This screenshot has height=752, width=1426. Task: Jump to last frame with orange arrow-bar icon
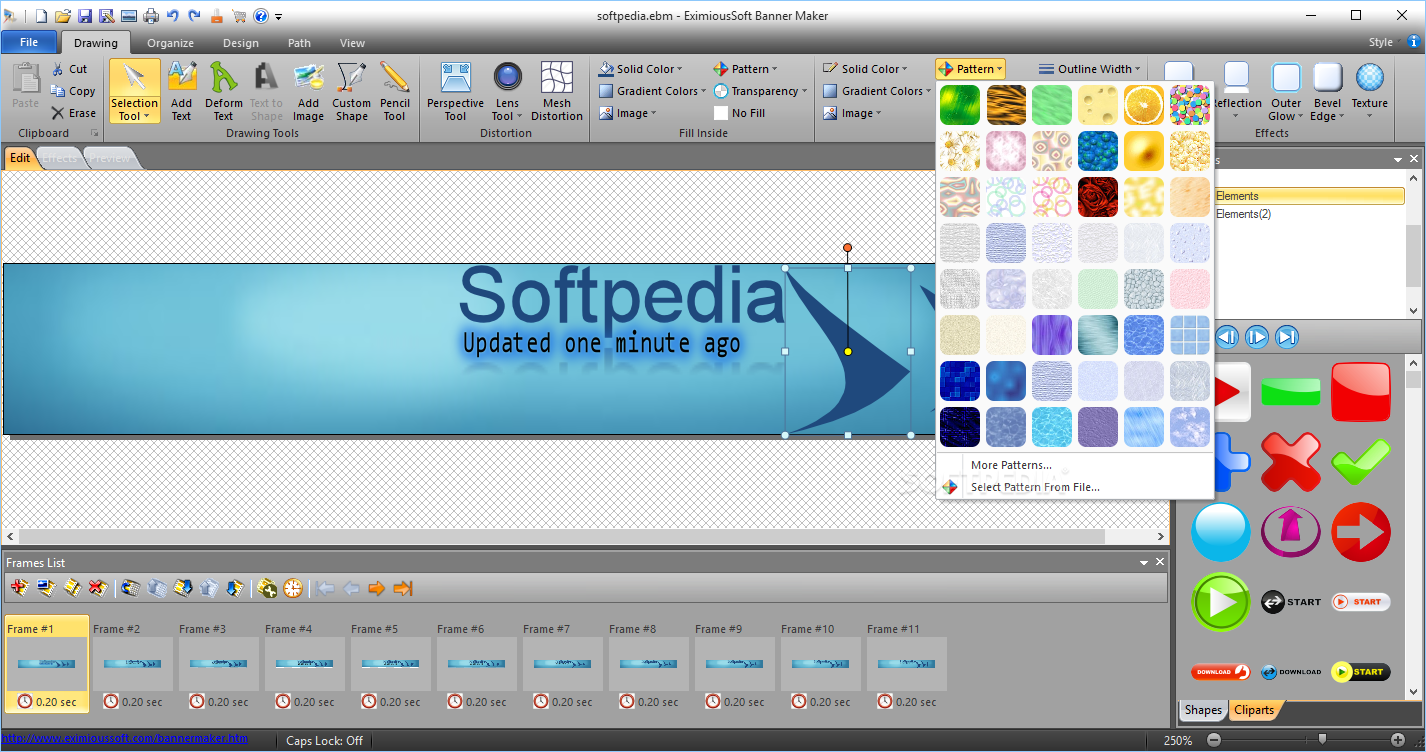(403, 588)
